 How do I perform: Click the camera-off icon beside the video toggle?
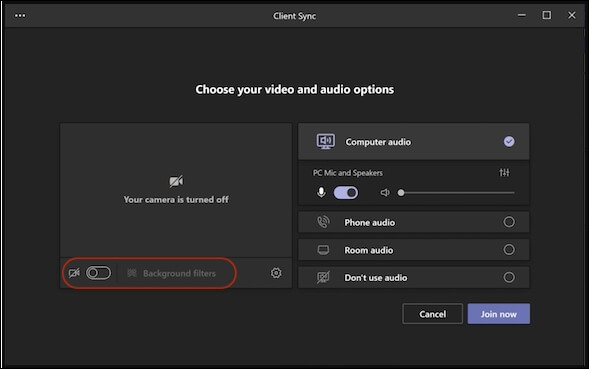(74, 273)
